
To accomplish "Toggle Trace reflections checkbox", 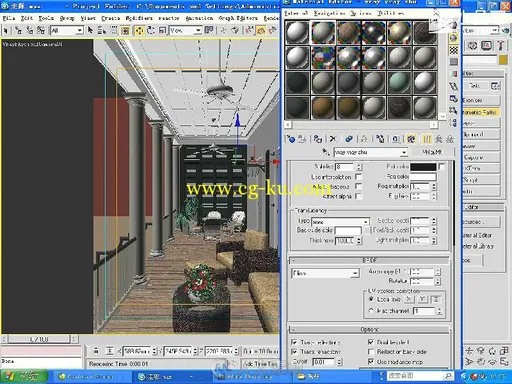I will coord(294,342).
